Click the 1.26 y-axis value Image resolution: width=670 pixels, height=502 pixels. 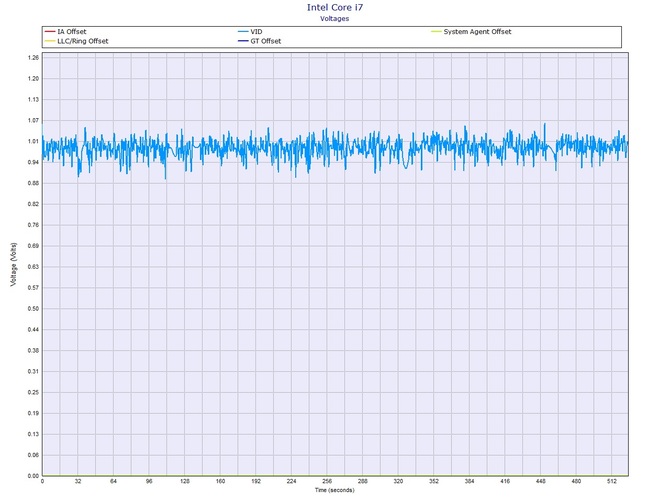pos(33,58)
